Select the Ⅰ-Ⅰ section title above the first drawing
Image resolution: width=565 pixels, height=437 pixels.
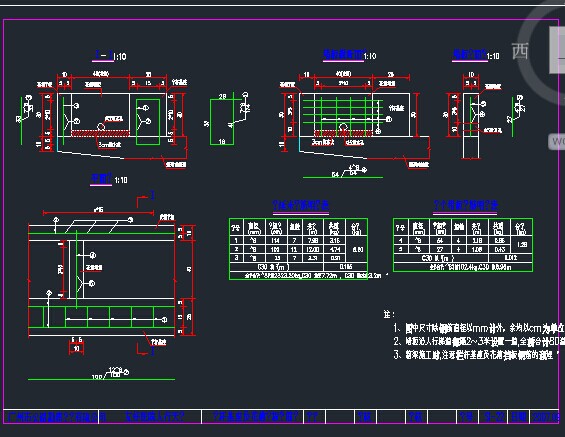pos(103,55)
